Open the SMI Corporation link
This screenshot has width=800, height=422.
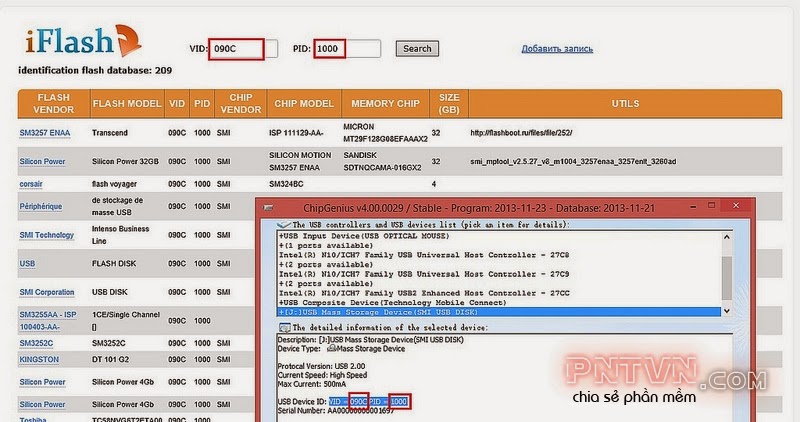pos(47,292)
